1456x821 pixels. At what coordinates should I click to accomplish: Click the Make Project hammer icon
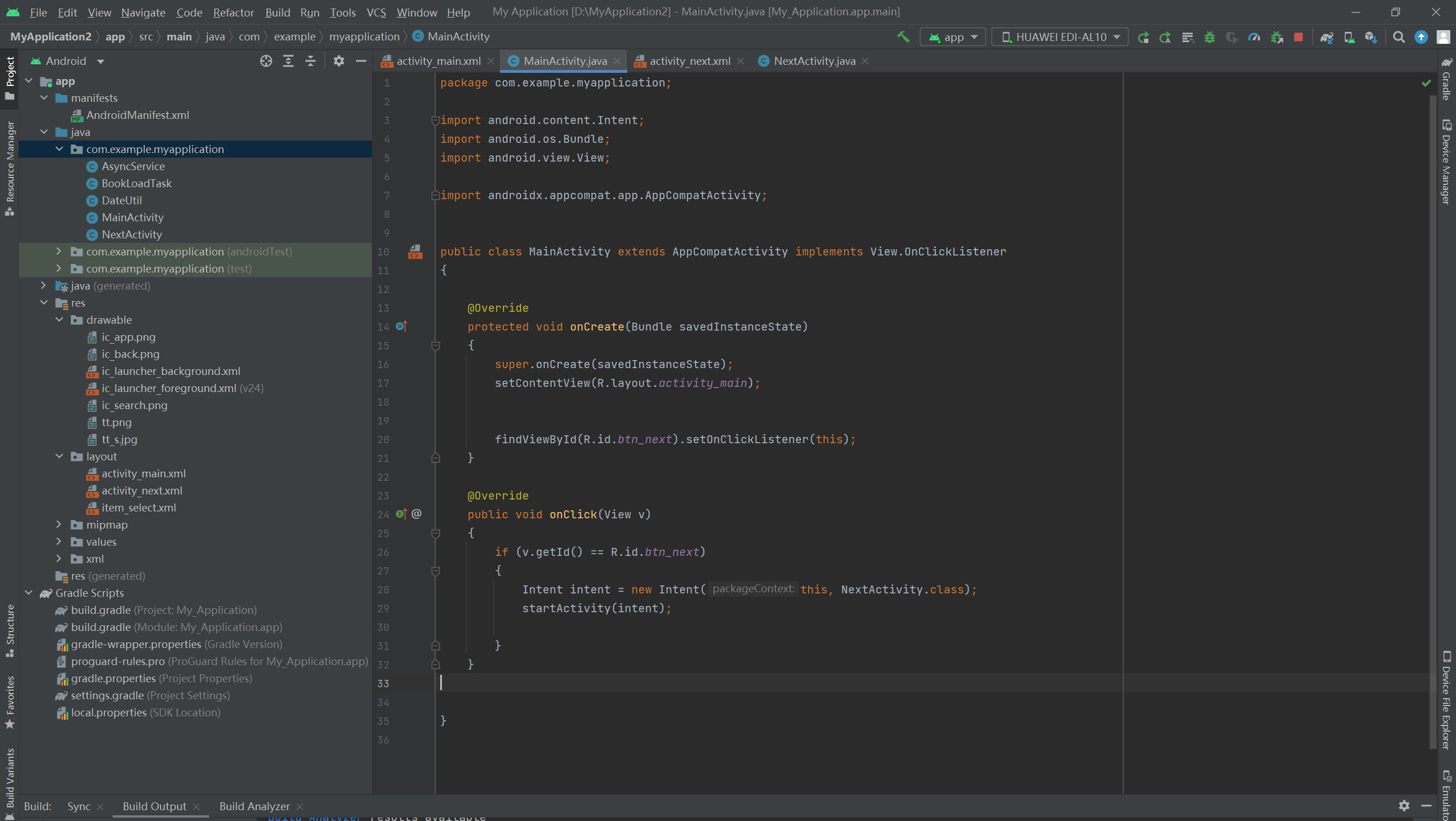coord(903,37)
